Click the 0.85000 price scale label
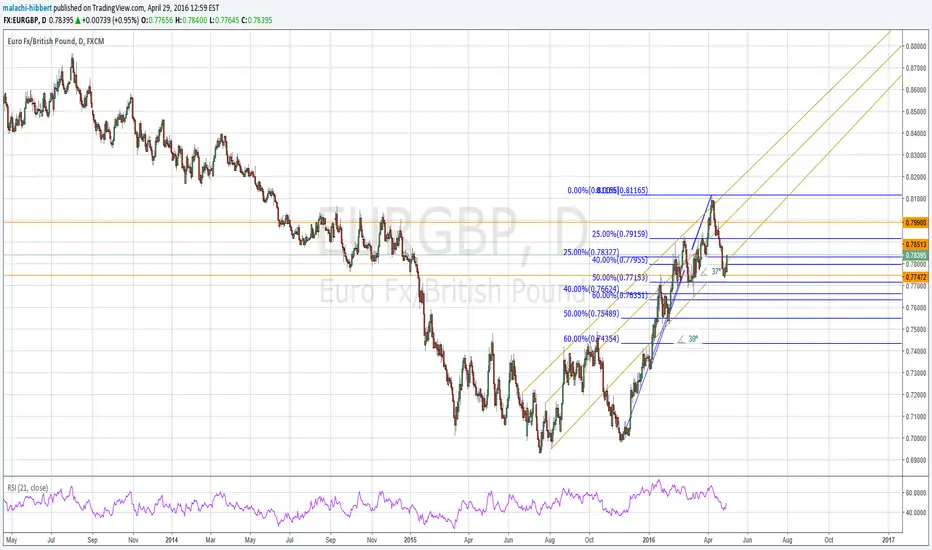The image size is (932, 550). coord(916,111)
